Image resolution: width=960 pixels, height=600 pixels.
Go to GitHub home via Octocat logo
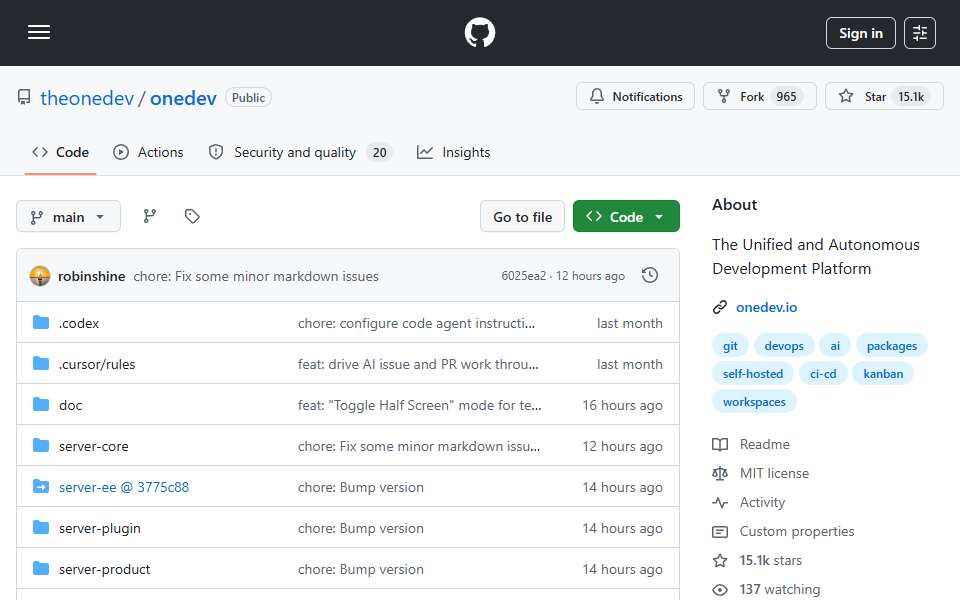pyautogui.click(x=479, y=32)
